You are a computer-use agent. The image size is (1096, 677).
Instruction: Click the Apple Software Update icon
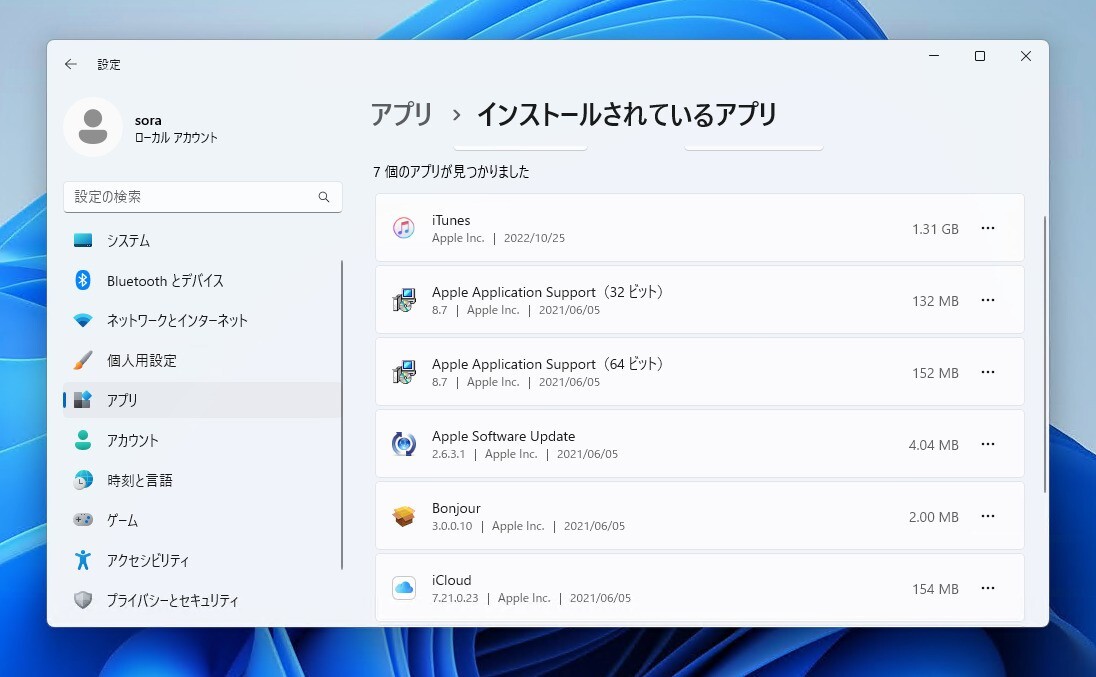[x=404, y=444]
